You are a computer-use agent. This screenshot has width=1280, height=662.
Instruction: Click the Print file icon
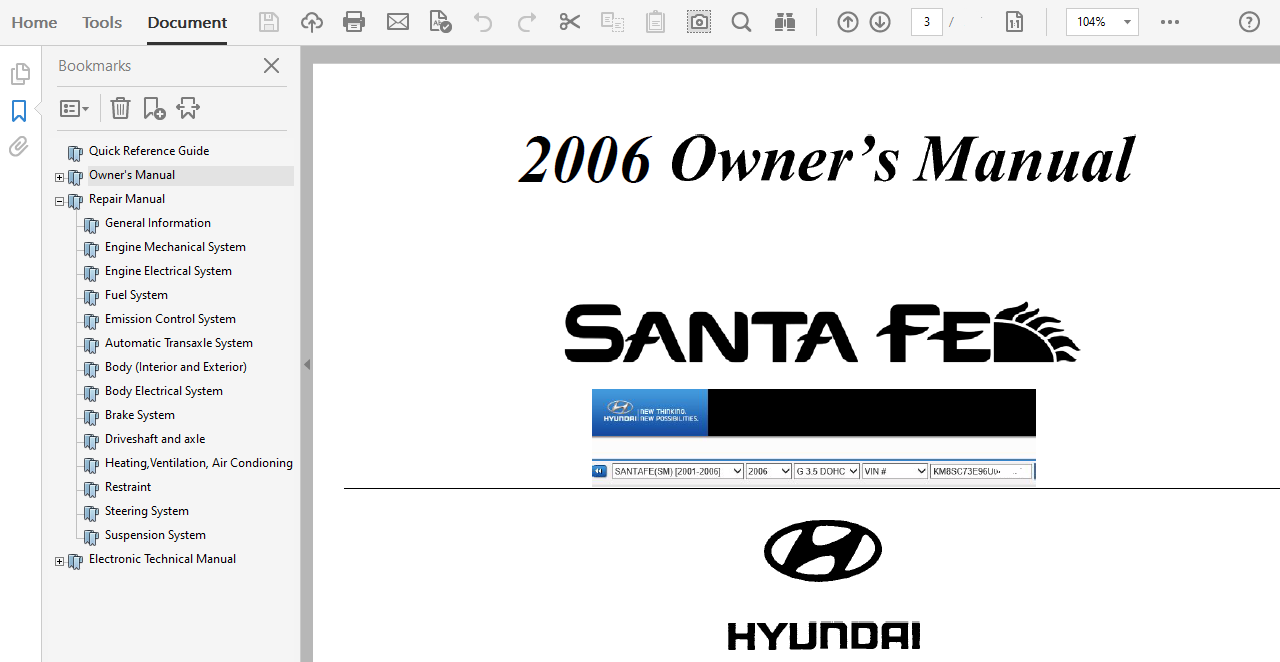point(354,22)
